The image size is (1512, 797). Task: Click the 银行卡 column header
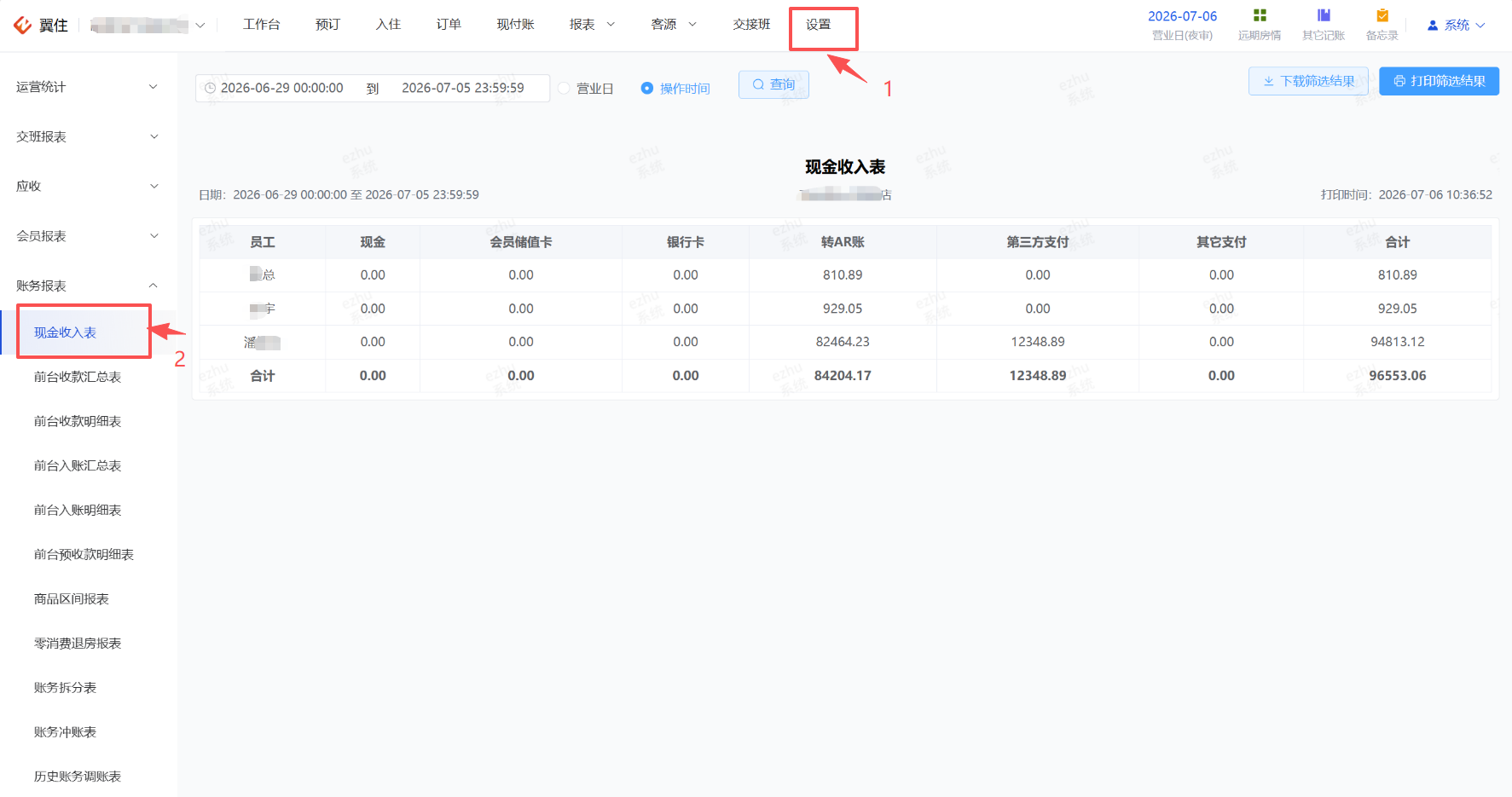coord(686,242)
